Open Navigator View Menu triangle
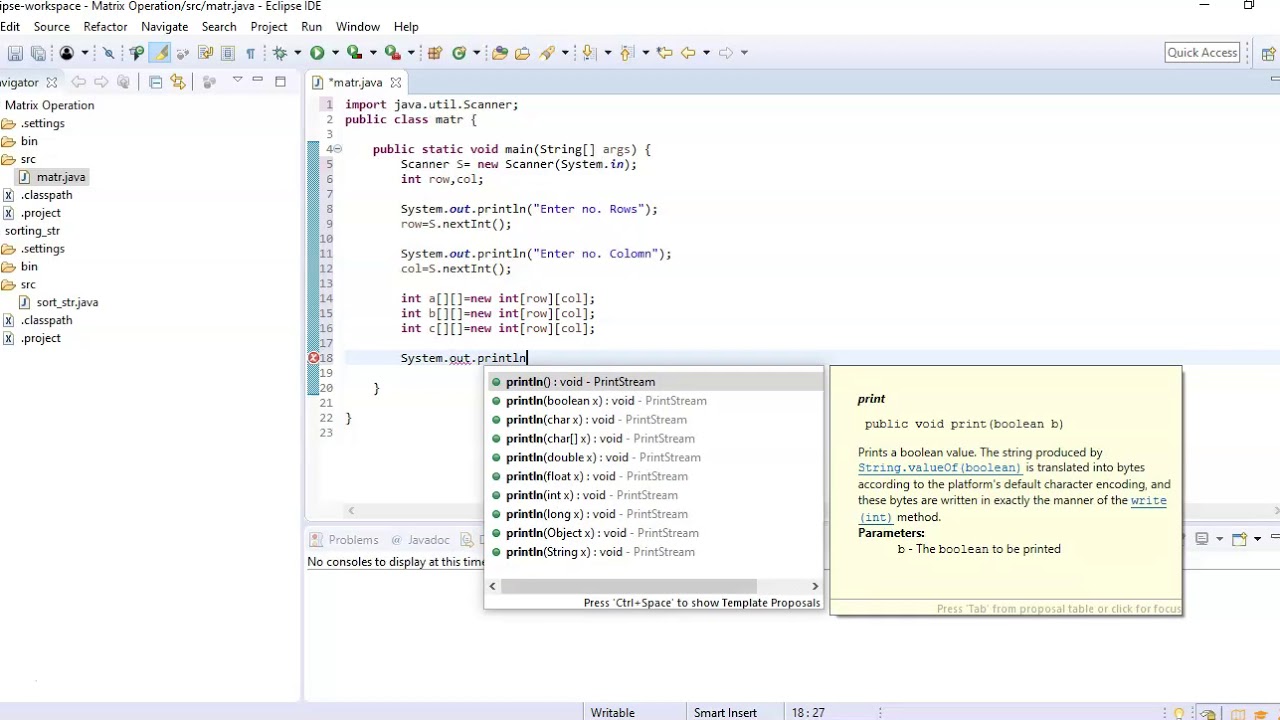Image resolution: width=1280 pixels, height=720 pixels. 237,79
